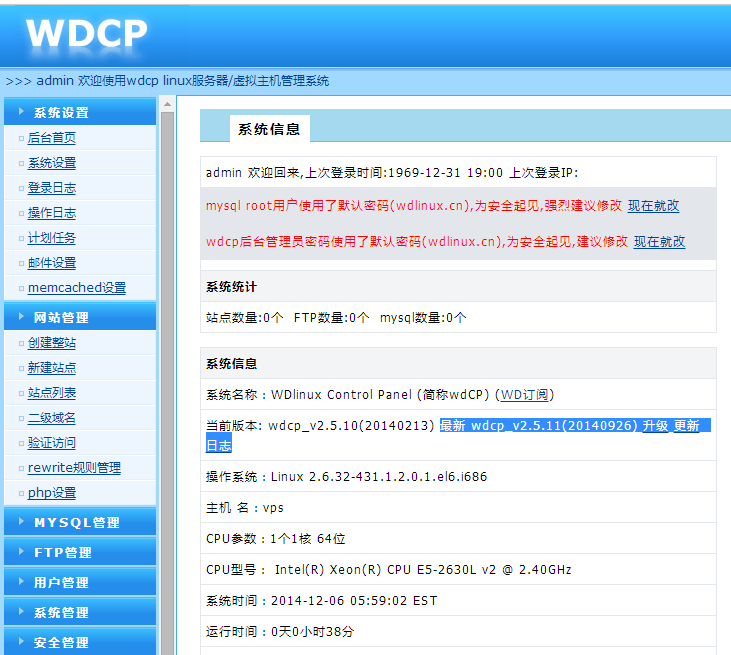Click the sidebar vertical scrollbar track

pos(167,382)
